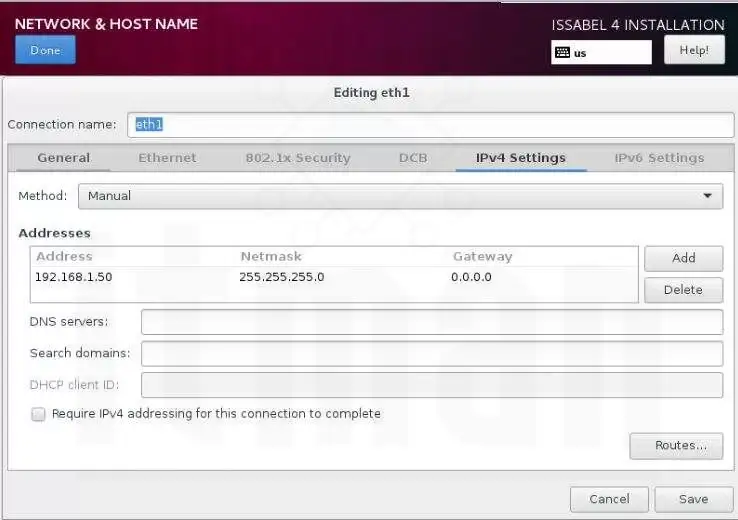Add a new IP address entry
The width and height of the screenshot is (738, 520).
pyautogui.click(x=683, y=258)
